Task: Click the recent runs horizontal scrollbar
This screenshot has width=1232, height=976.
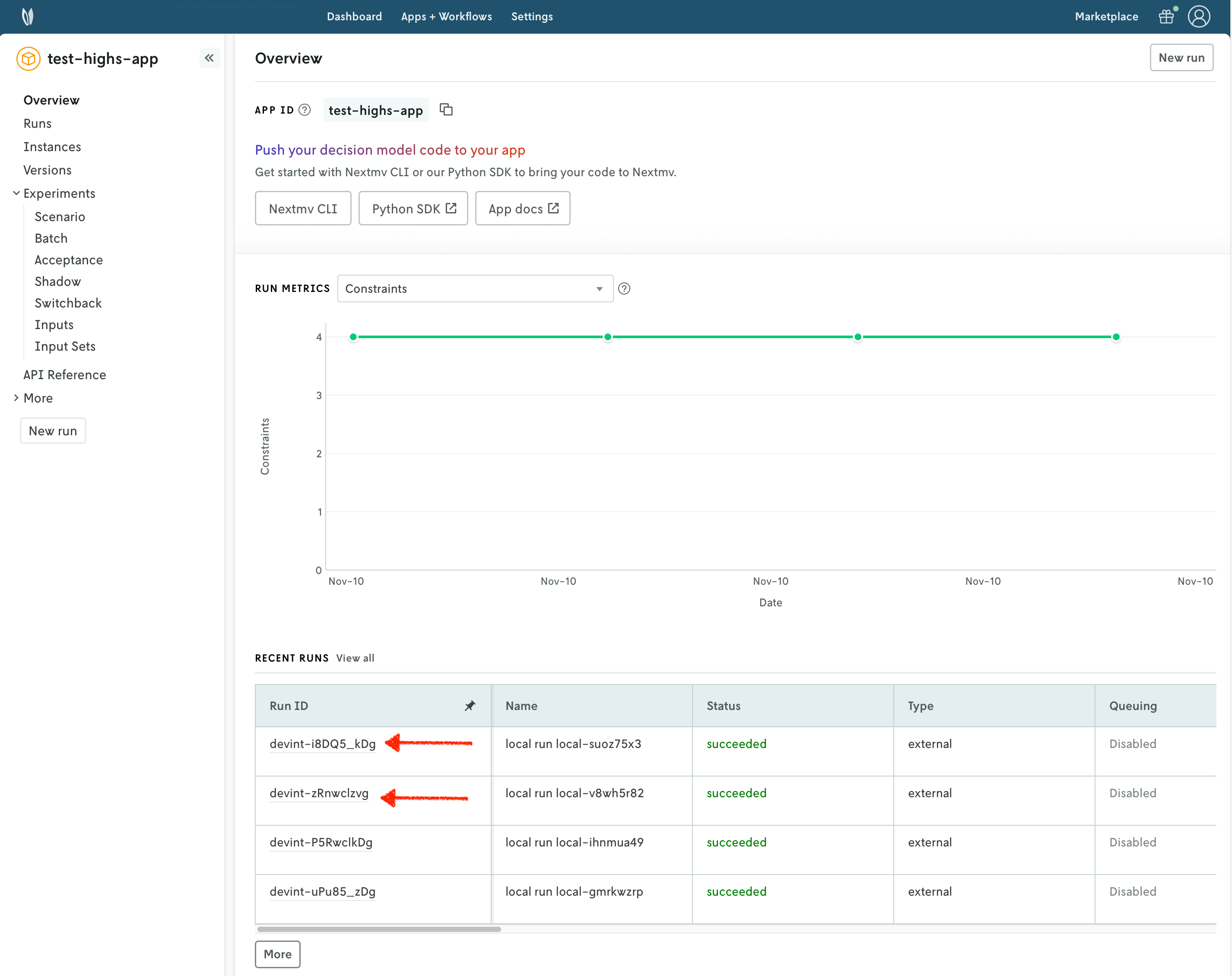Action: tap(379, 929)
